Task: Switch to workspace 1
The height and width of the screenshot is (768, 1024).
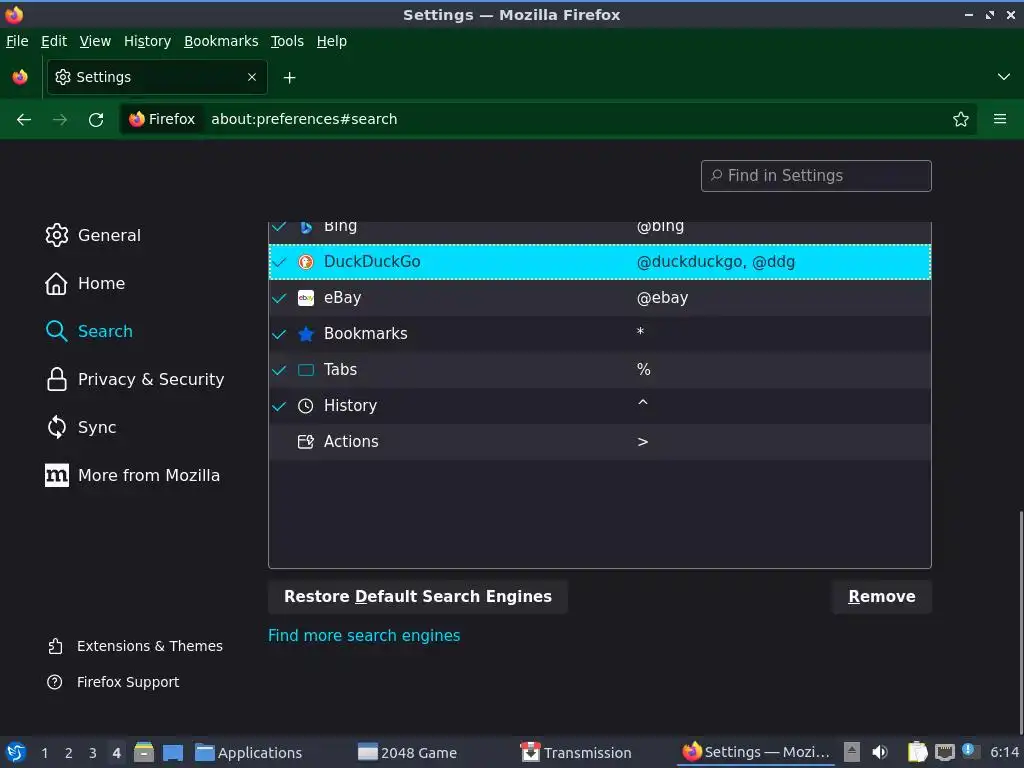Action: point(44,753)
